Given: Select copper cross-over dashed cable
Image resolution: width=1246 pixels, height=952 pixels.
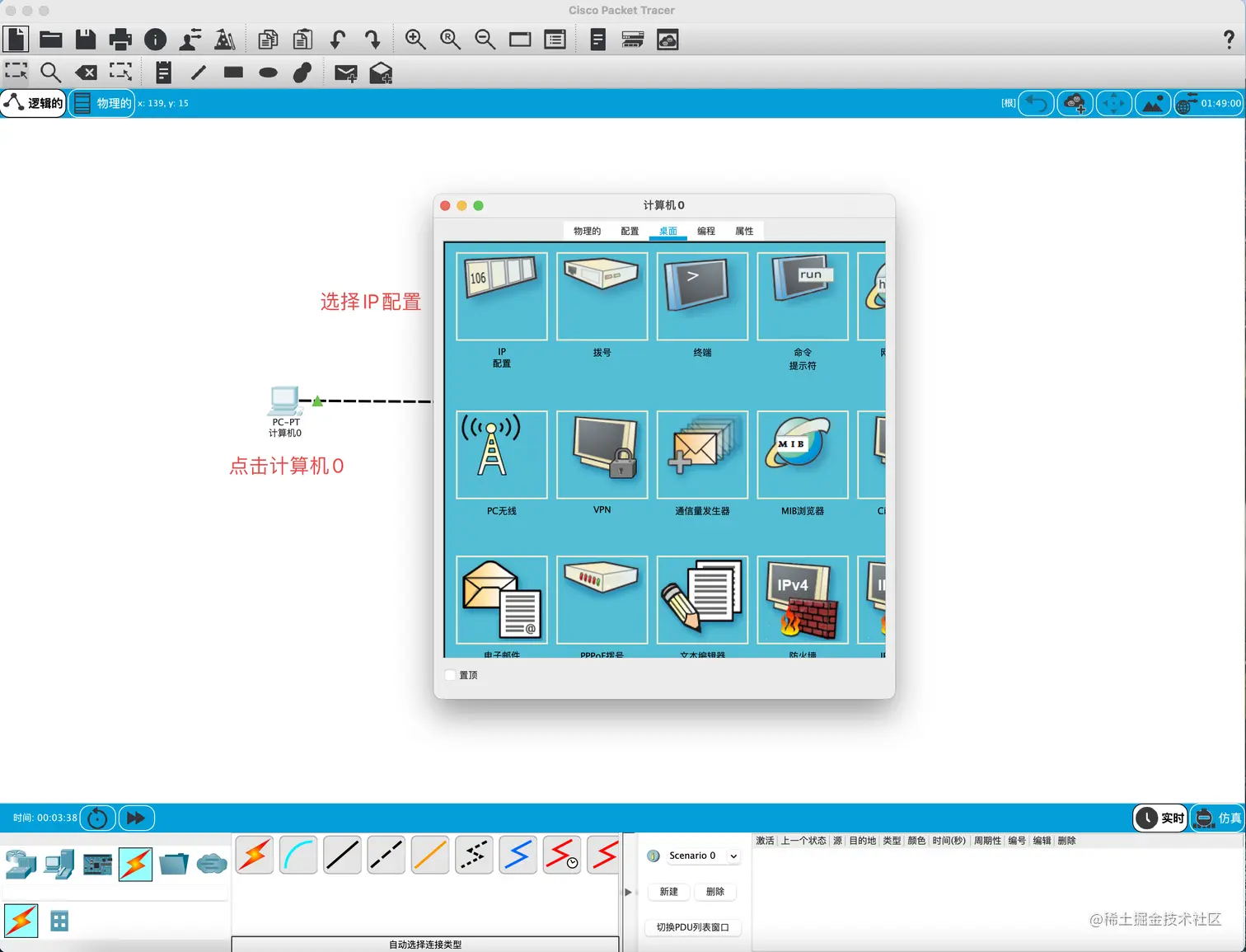Looking at the screenshot, I should [x=386, y=855].
